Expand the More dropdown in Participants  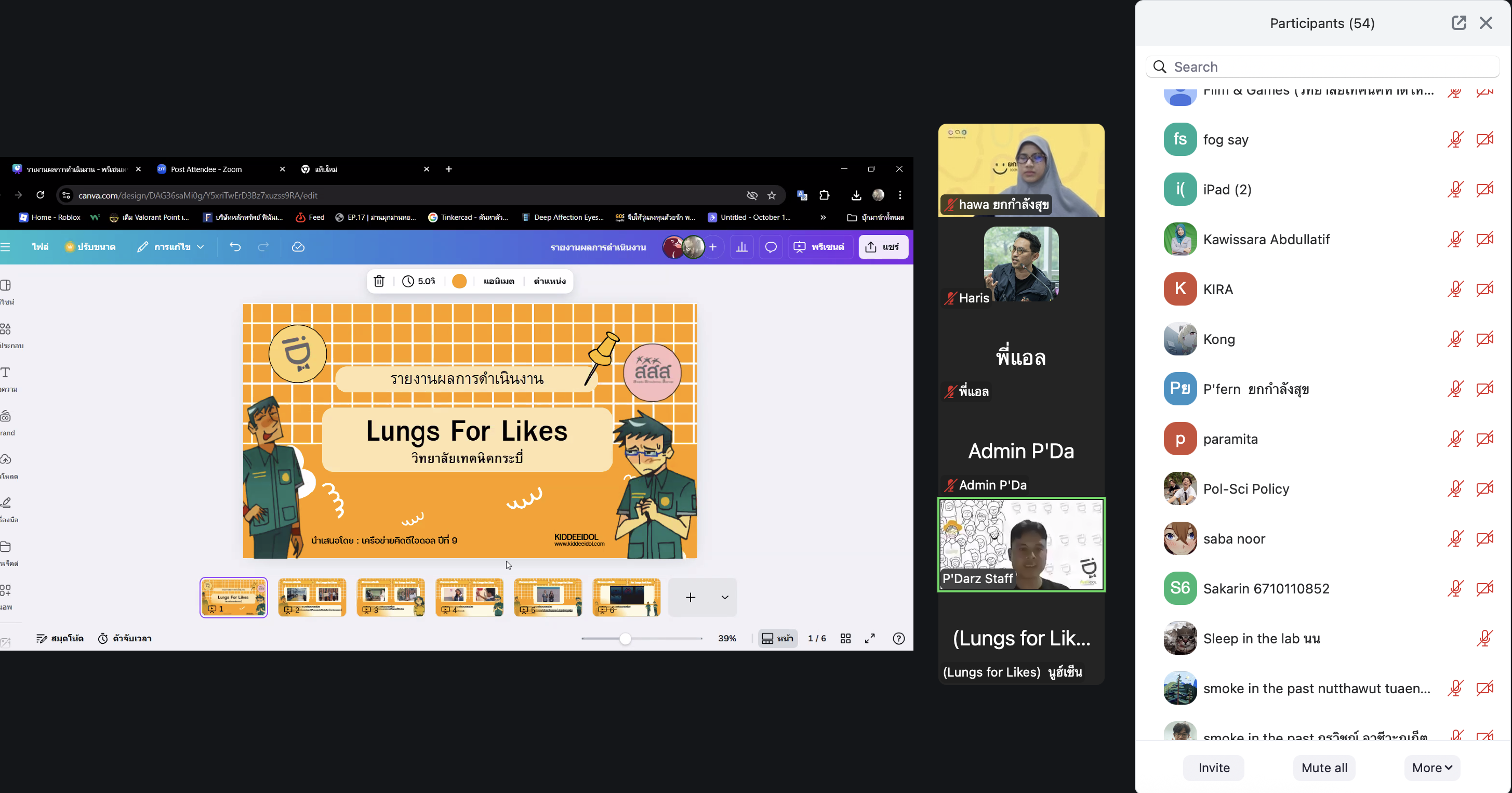(x=1431, y=768)
